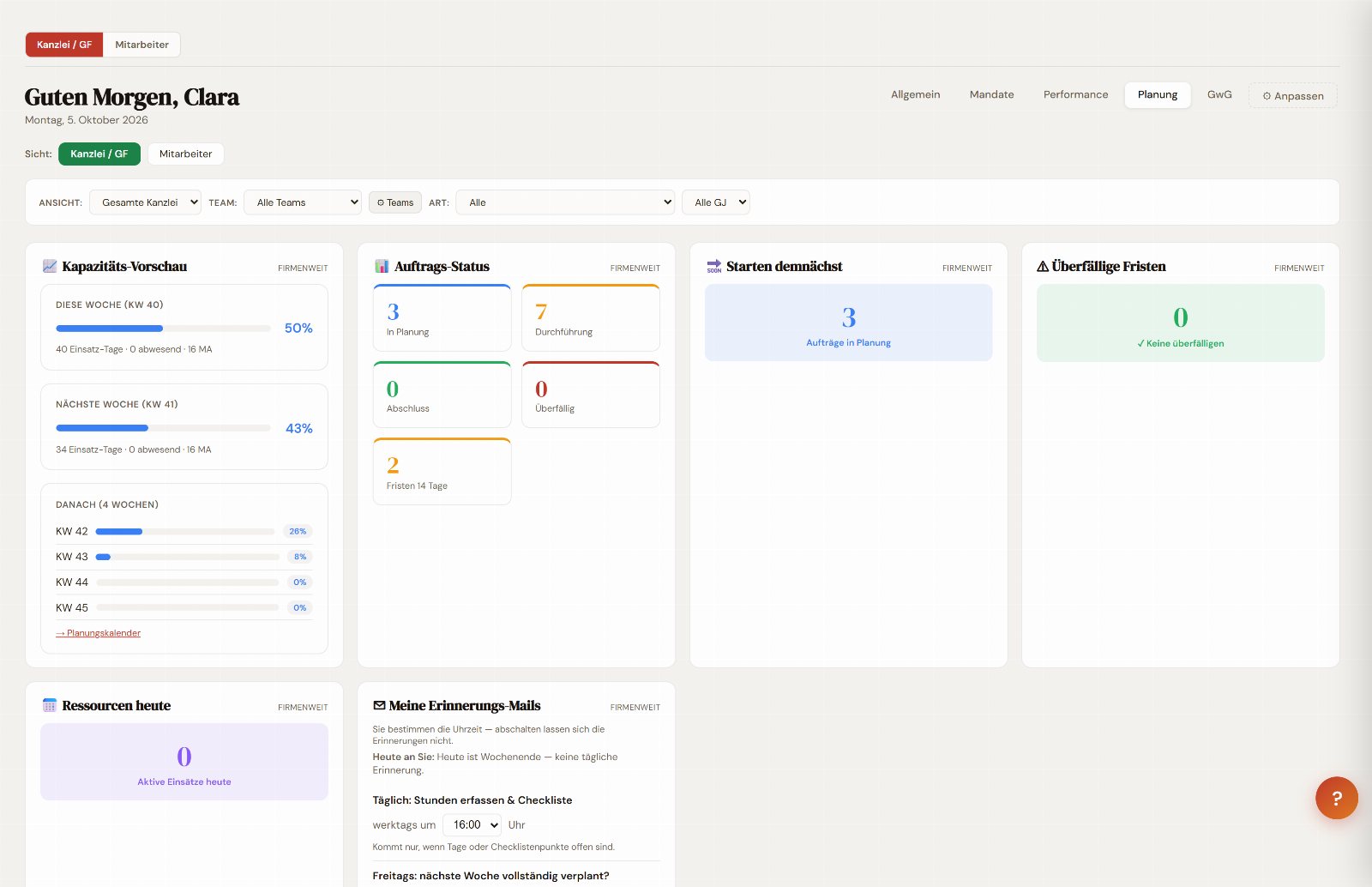Screen dimensions: 1372x887
Task: Open the Überfällig status card
Action: coord(591,395)
